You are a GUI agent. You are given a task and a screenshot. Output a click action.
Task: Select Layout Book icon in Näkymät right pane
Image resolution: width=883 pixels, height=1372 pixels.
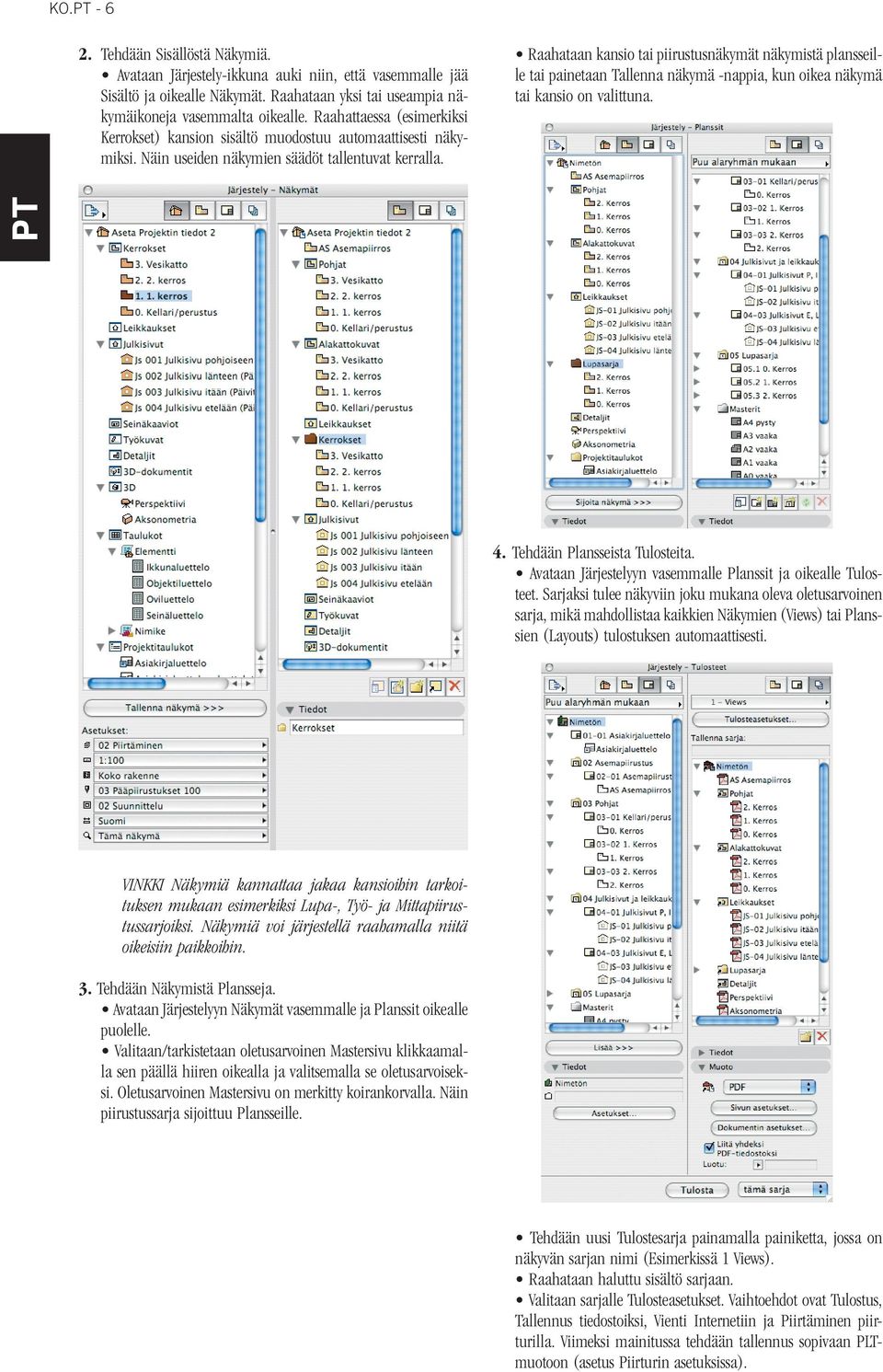(x=425, y=211)
